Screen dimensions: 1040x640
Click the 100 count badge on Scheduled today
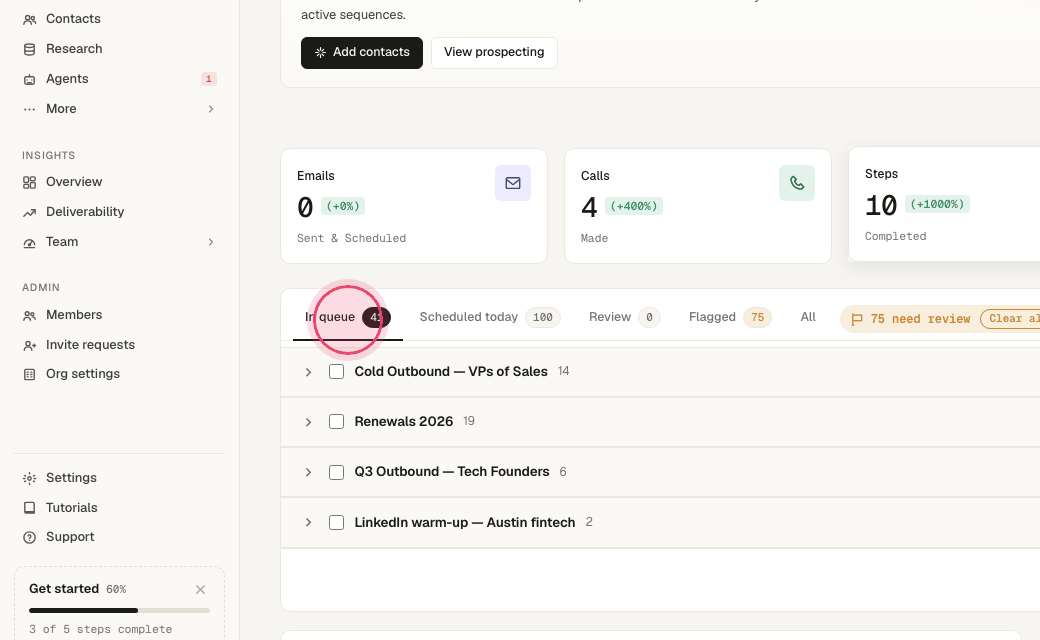pos(543,318)
